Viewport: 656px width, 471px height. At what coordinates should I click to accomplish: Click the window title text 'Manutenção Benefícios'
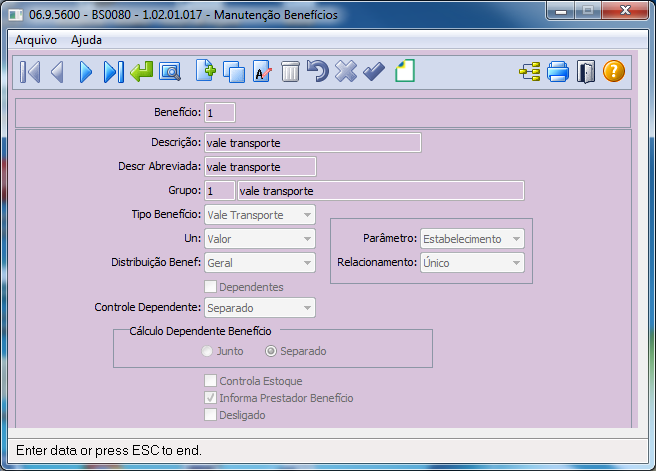tap(276, 15)
